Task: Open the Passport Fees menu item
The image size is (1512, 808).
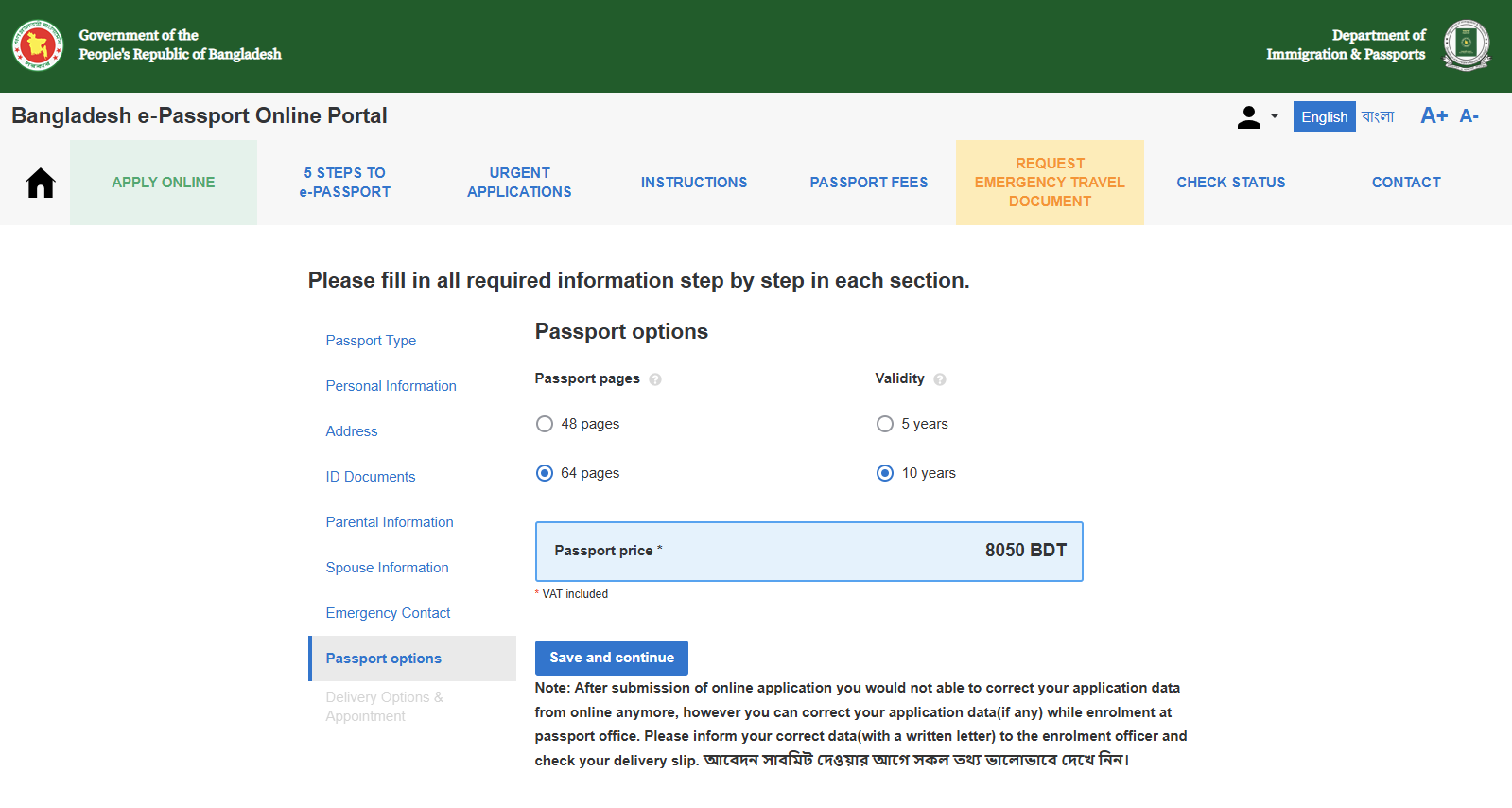Action: [869, 183]
